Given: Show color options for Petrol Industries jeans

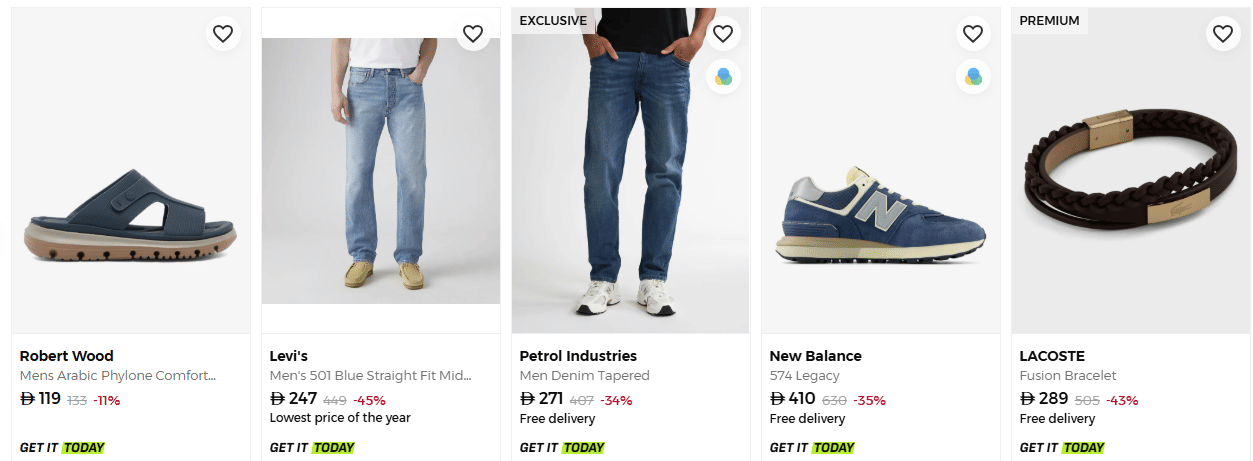Looking at the screenshot, I should coord(723,76).
